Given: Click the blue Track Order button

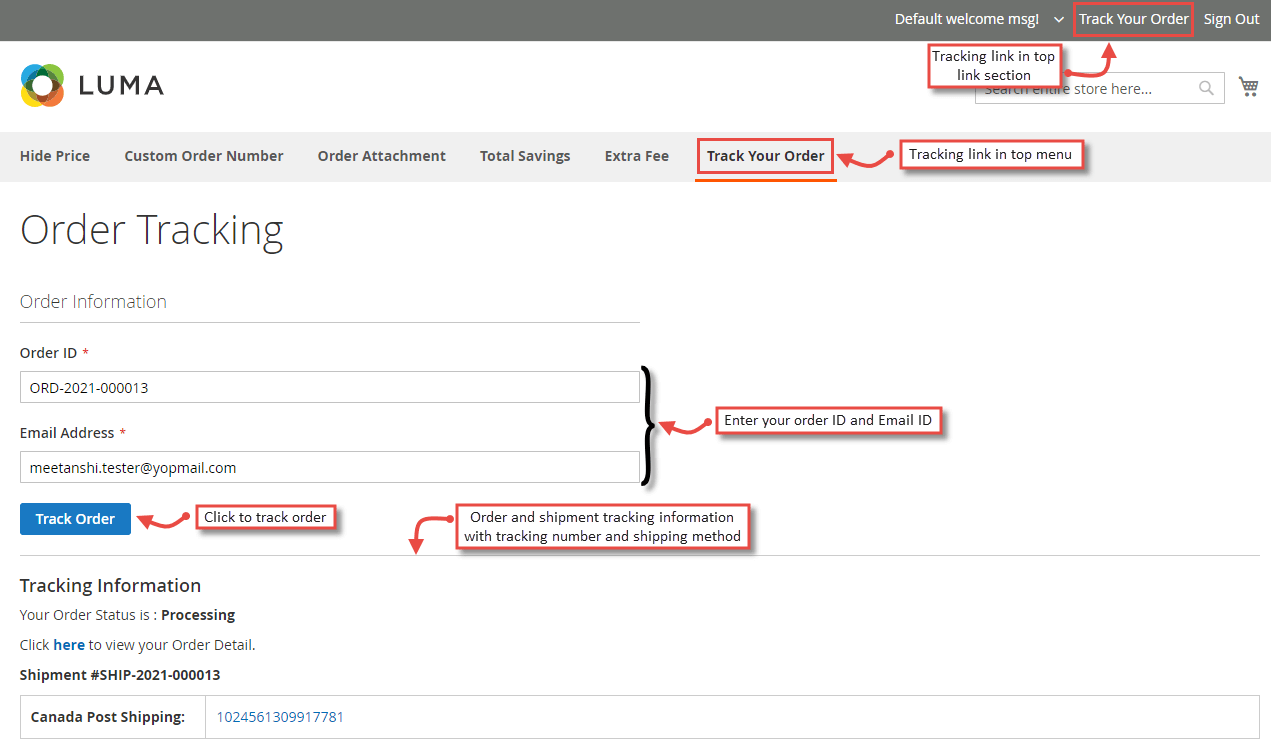Looking at the screenshot, I should 75,518.
